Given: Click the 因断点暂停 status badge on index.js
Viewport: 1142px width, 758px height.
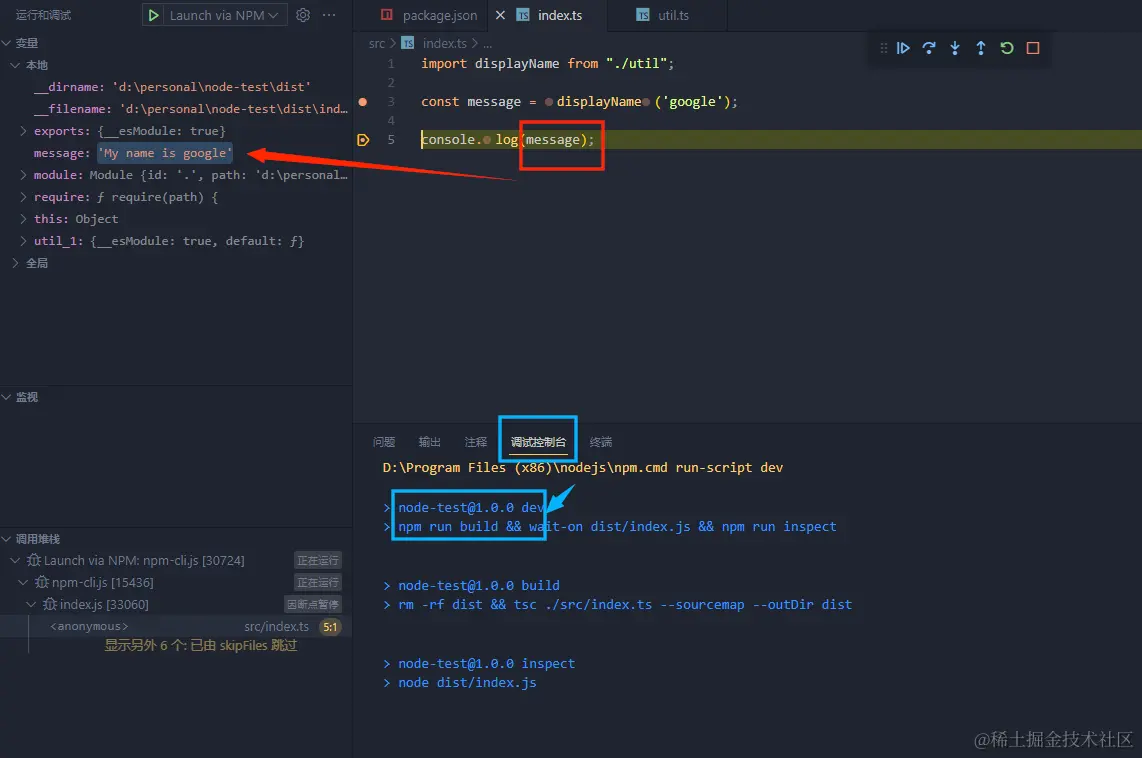Looking at the screenshot, I should point(312,604).
